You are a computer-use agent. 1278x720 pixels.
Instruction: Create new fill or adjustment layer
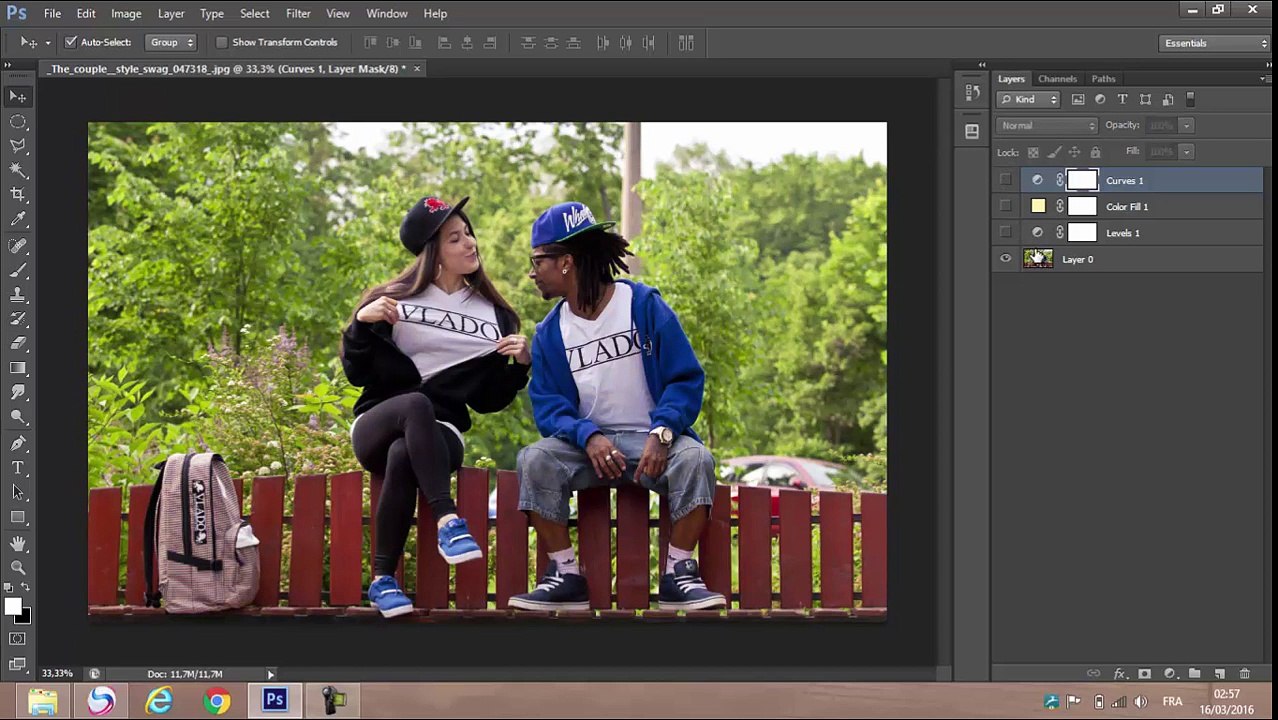tap(1169, 674)
